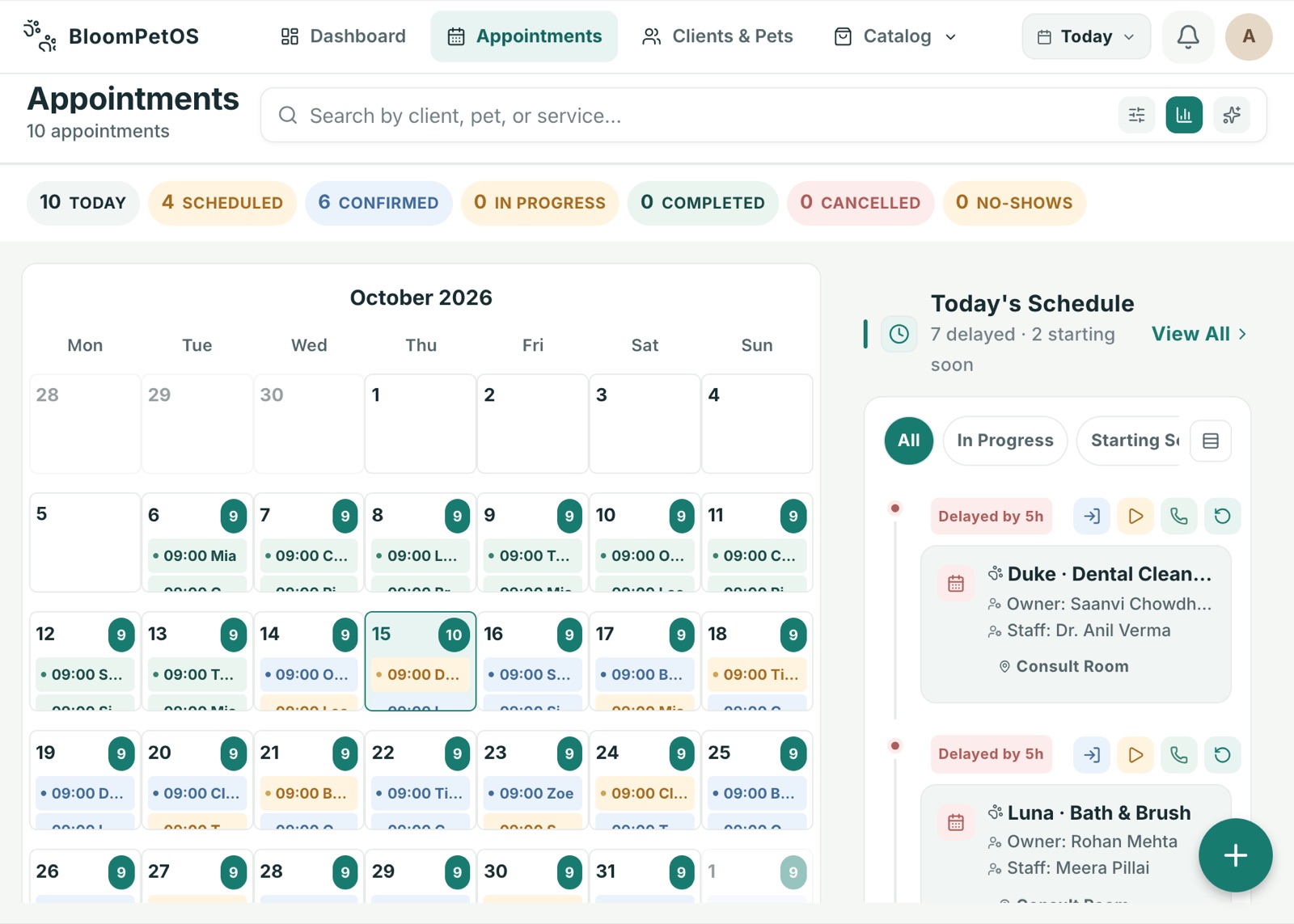Click the clock icon beside Today's Schedule
Screen dimensions: 1294x924
899,334
